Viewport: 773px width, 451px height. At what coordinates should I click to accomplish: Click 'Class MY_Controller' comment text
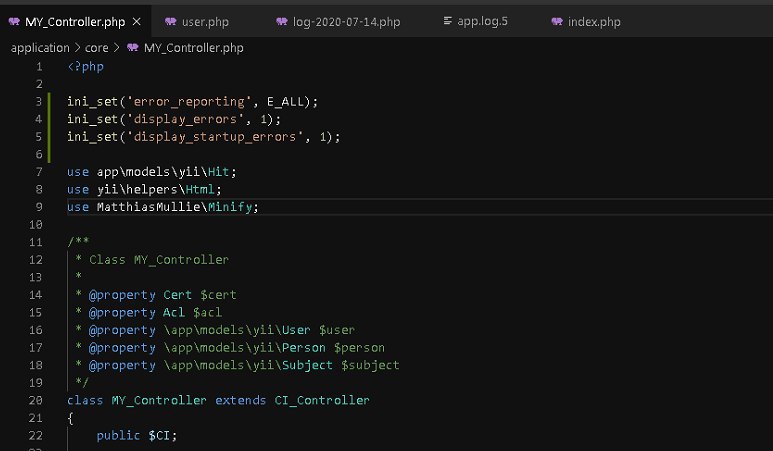pyautogui.click(x=159, y=260)
